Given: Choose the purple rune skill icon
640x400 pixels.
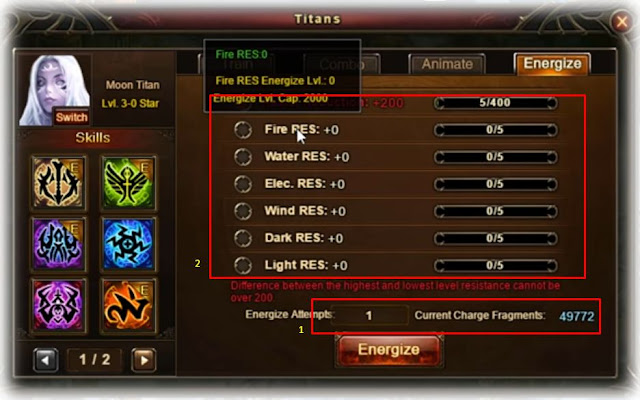Looking at the screenshot, I should pos(58,244).
